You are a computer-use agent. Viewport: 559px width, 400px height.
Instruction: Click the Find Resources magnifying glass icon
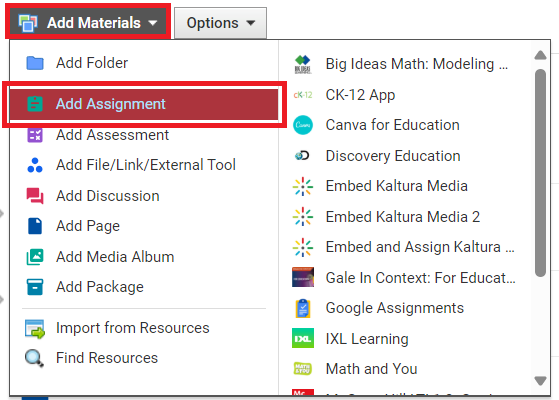pos(34,358)
